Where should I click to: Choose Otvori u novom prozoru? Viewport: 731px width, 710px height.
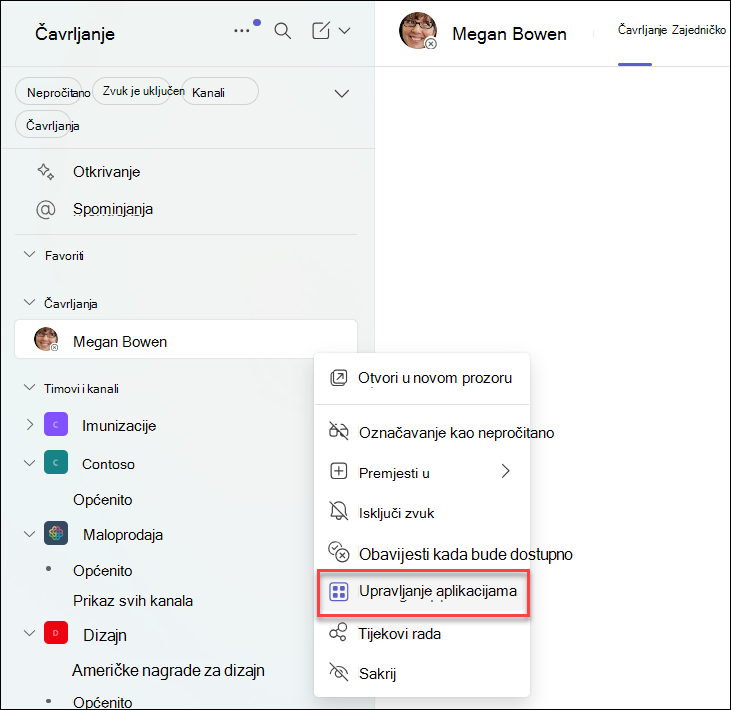point(422,378)
